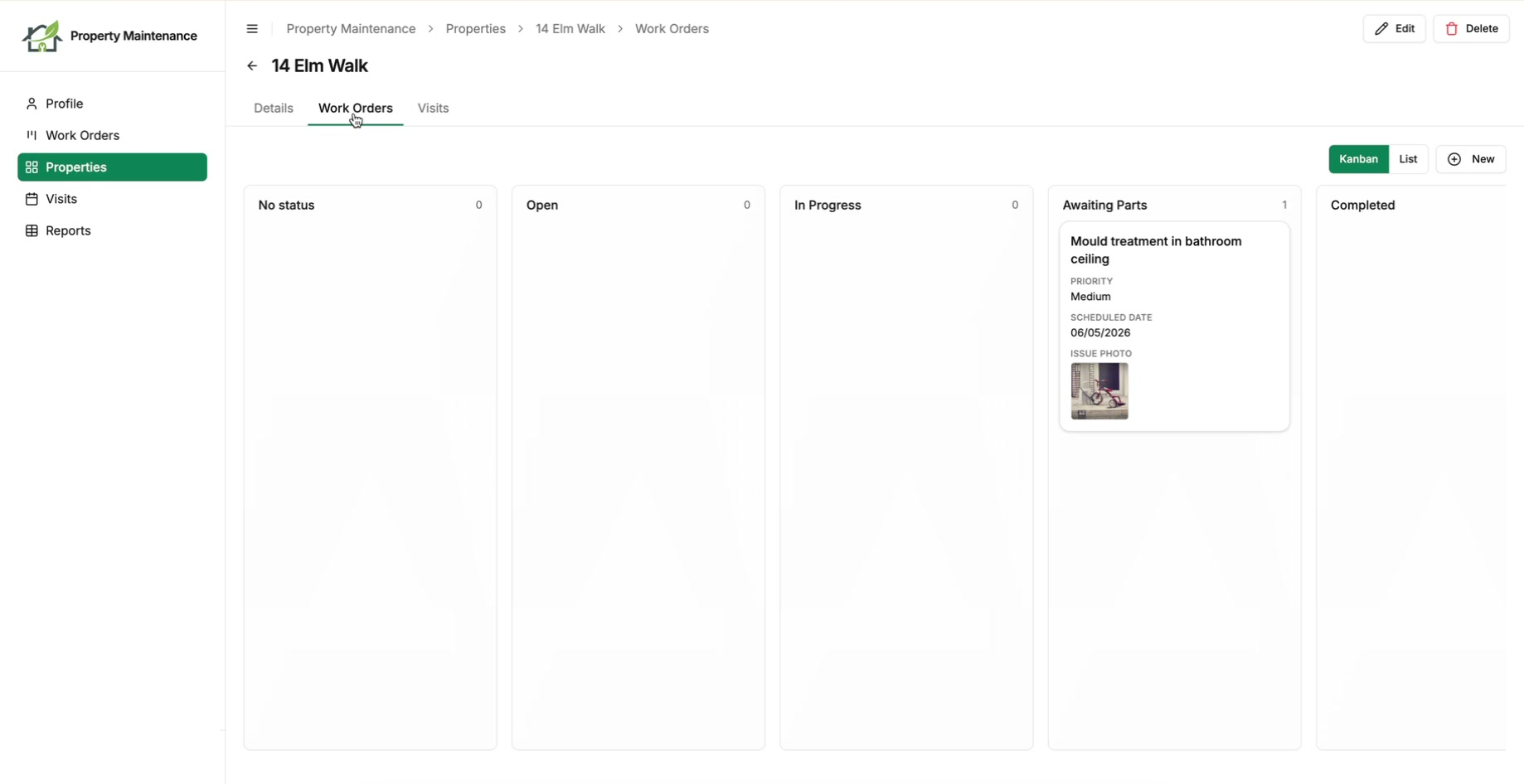This screenshot has height=784, width=1524.
Task: Switch to the Details tab
Action: point(274,109)
